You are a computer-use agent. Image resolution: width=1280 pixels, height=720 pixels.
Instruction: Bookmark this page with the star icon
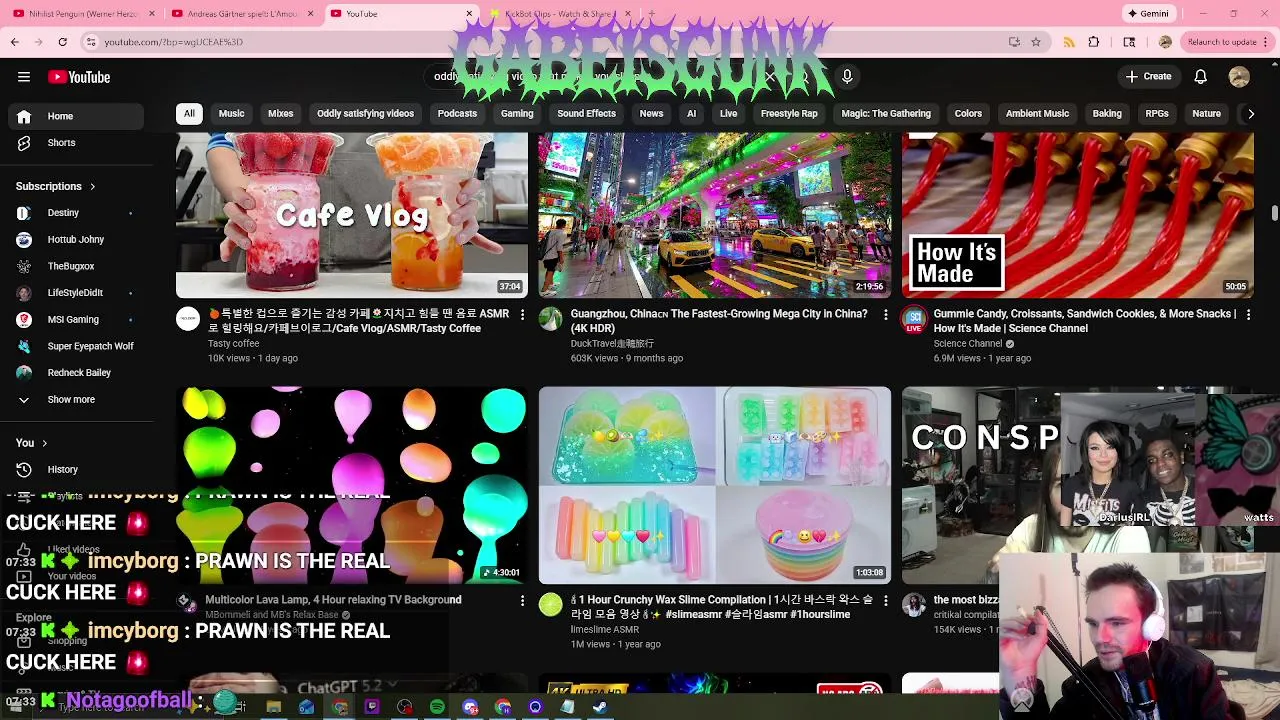tap(1036, 42)
